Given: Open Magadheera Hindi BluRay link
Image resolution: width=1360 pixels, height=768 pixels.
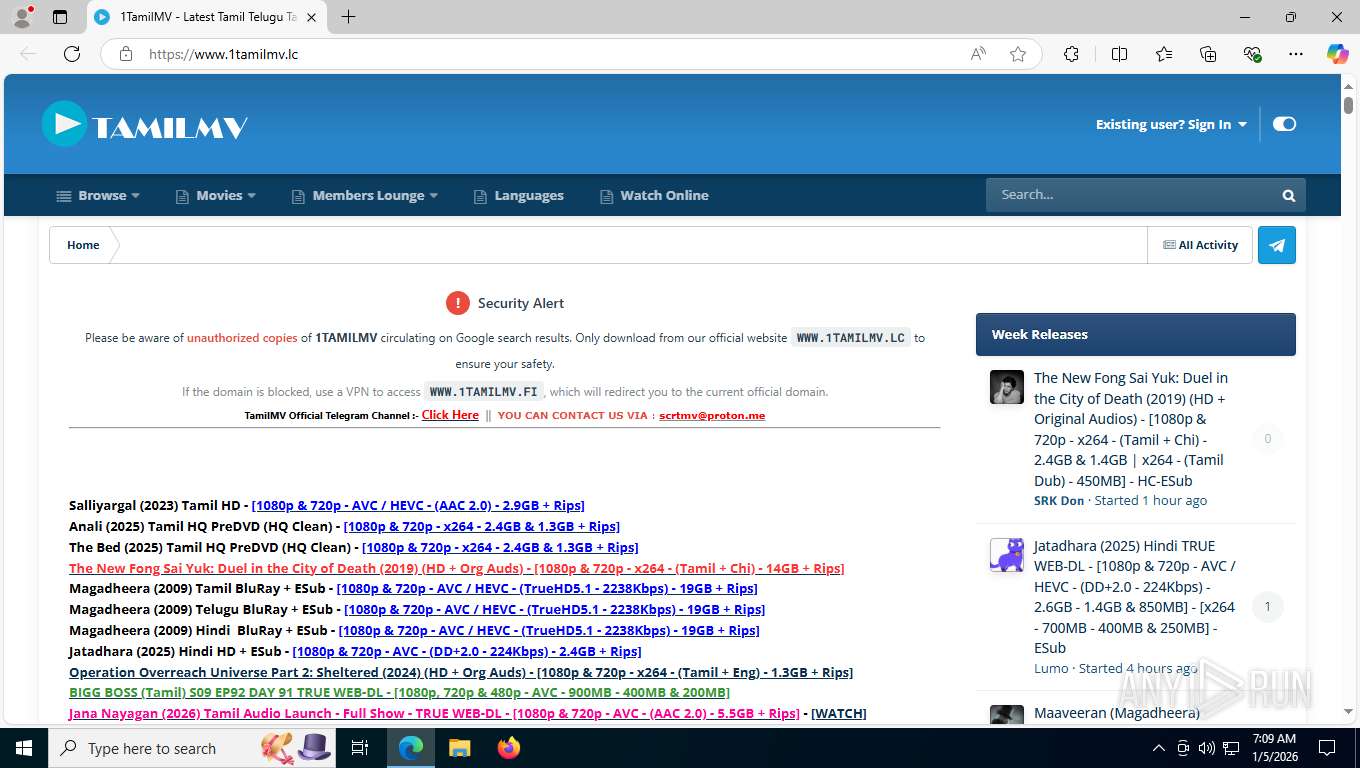Looking at the screenshot, I should tap(549, 631).
